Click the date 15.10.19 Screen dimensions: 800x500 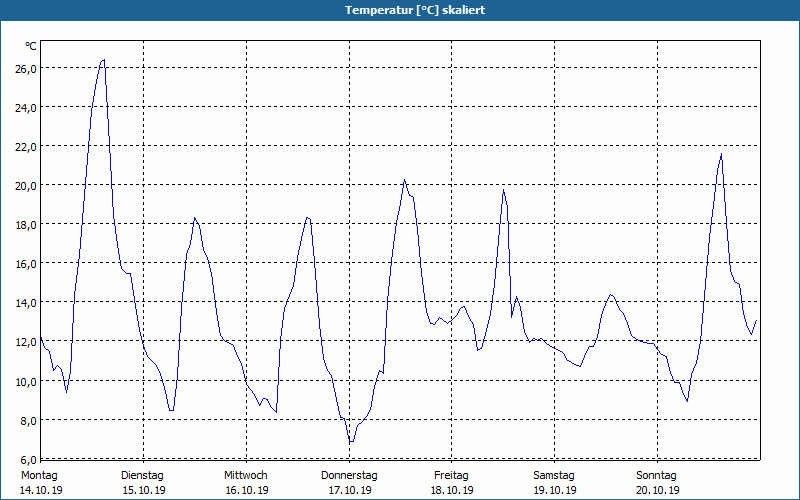tap(144, 490)
